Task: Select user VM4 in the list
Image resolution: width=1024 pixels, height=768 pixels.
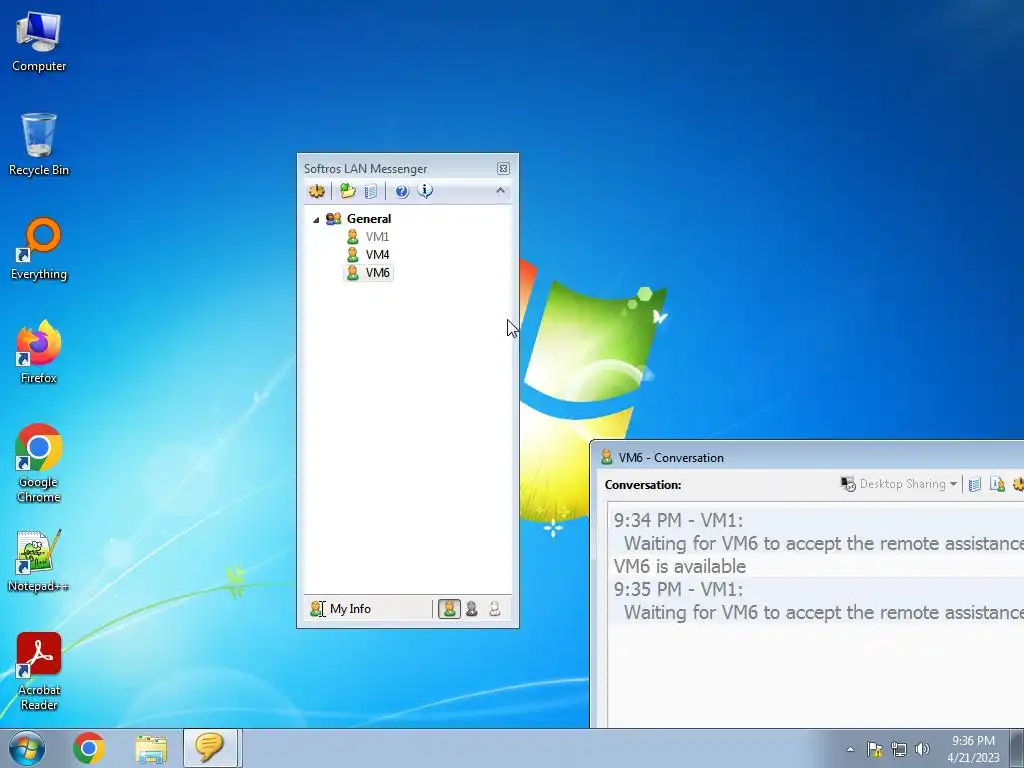Action: coord(377,255)
